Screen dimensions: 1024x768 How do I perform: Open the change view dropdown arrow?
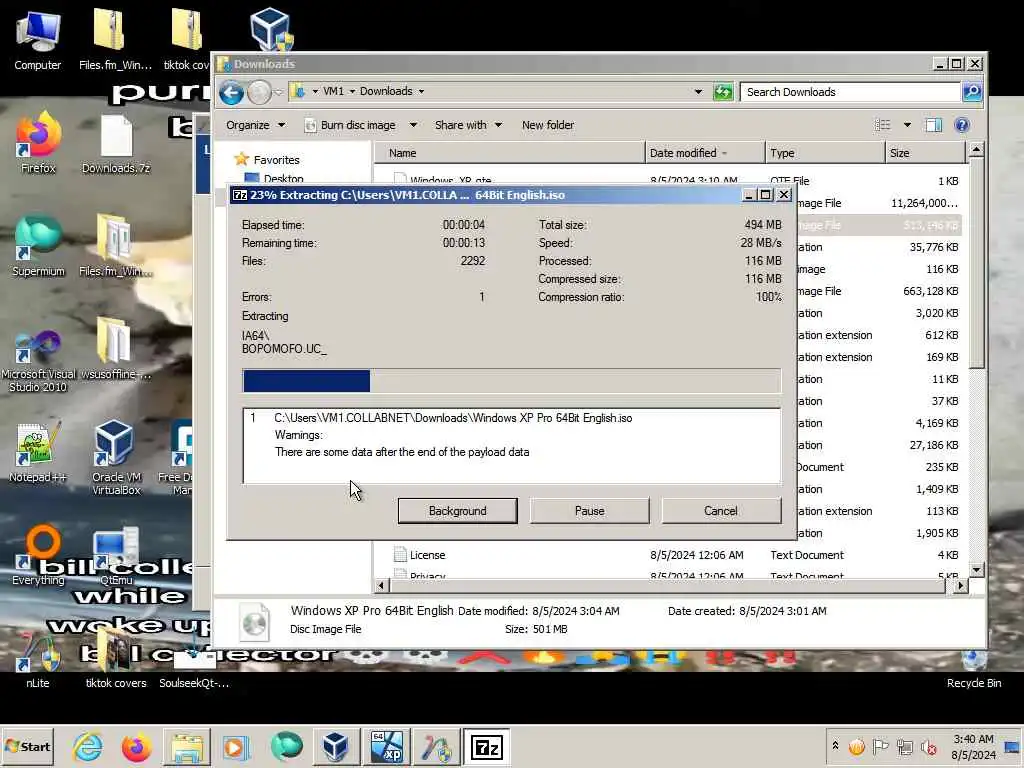(x=907, y=125)
